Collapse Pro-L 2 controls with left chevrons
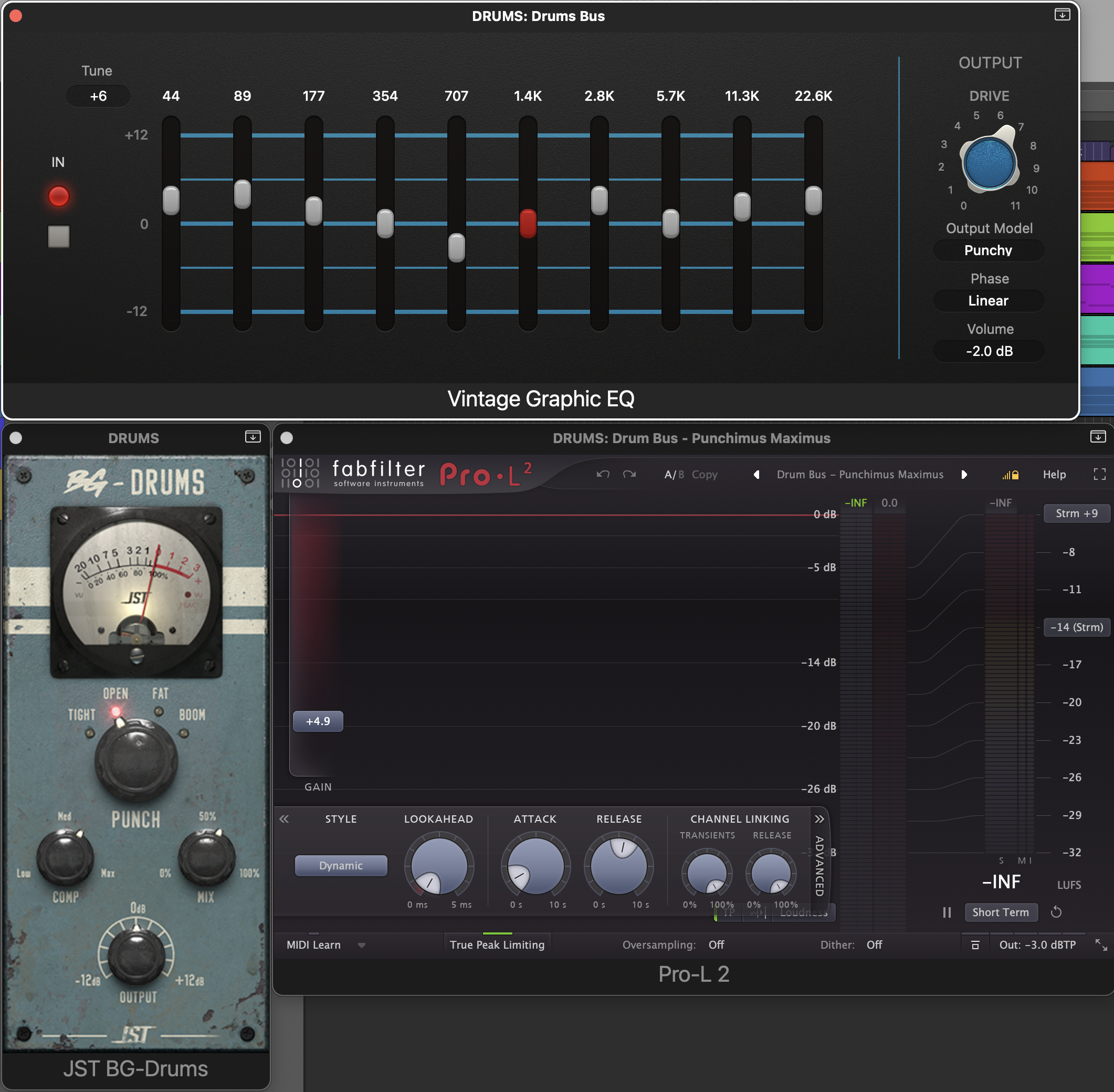Screen dimensions: 1114x1092 click(284, 818)
